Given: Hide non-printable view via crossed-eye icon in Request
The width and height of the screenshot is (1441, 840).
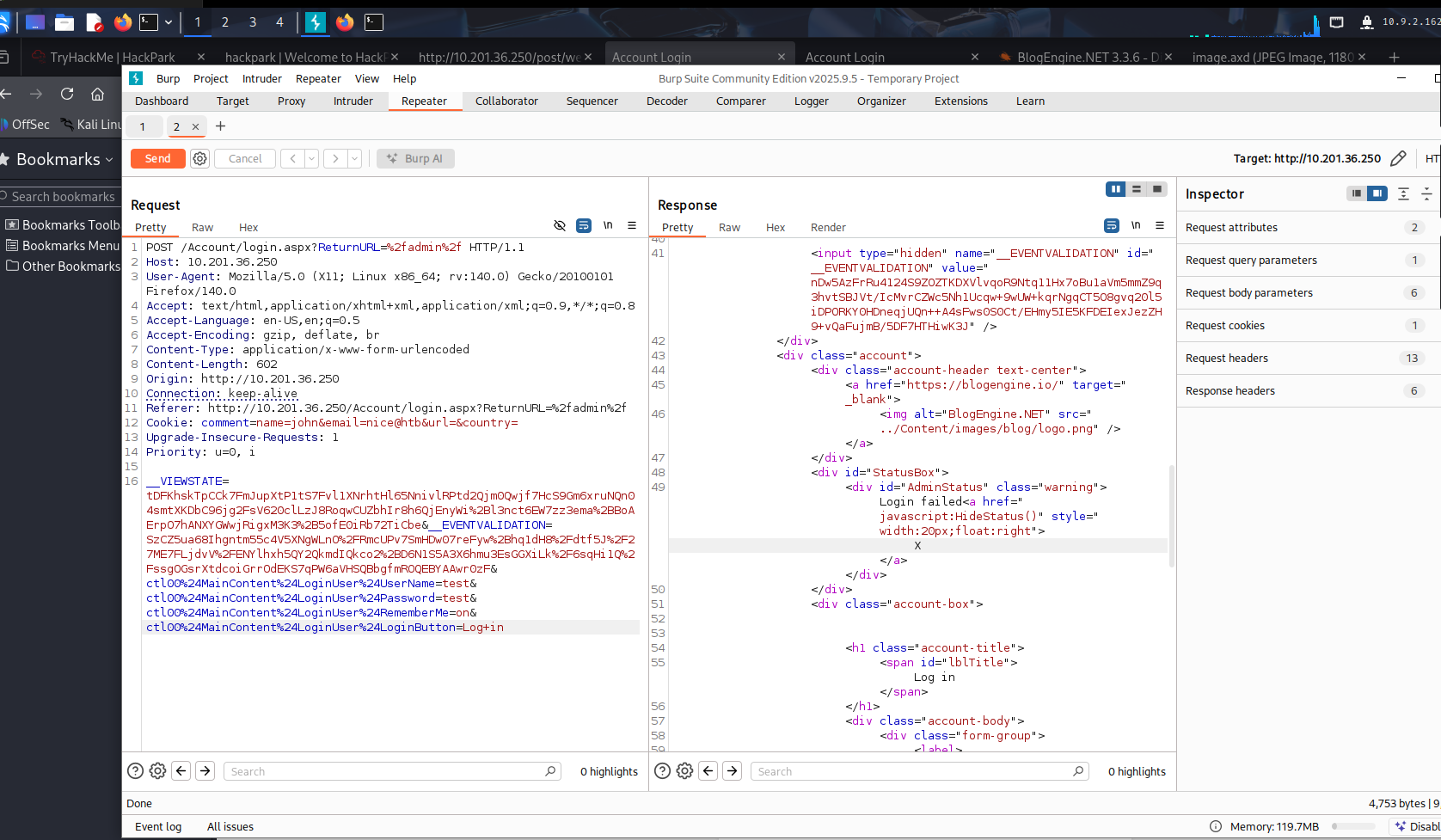Looking at the screenshot, I should (560, 225).
